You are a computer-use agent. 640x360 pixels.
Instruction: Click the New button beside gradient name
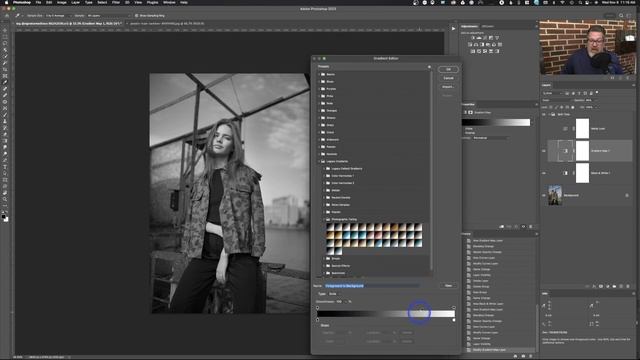point(448,286)
